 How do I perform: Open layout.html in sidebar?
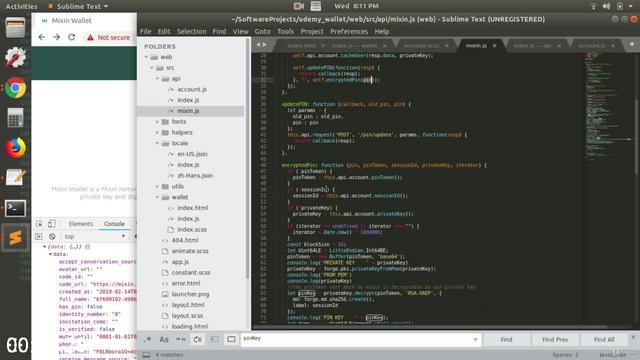point(188,305)
